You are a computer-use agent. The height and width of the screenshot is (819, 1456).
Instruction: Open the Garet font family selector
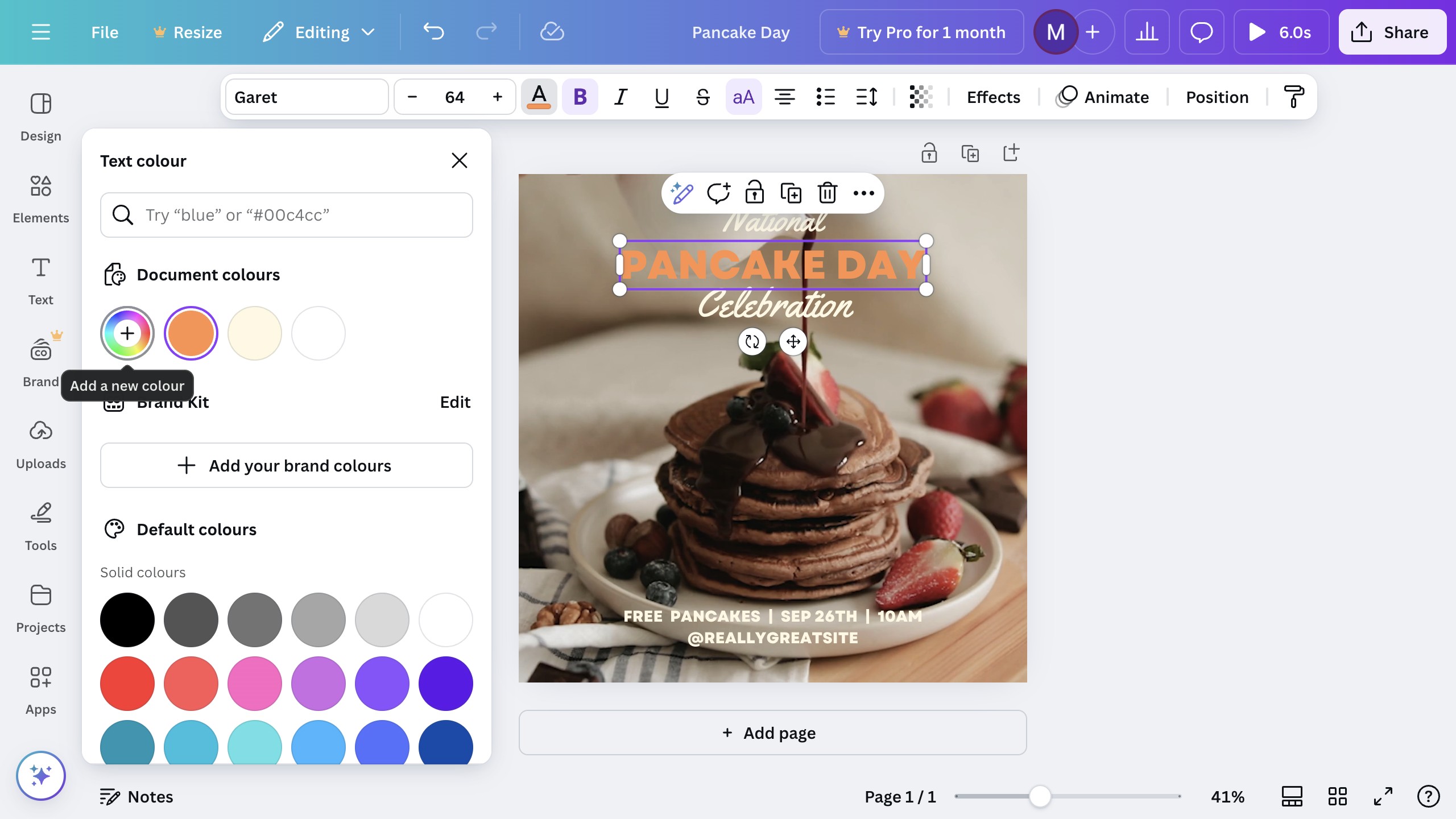[307, 97]
